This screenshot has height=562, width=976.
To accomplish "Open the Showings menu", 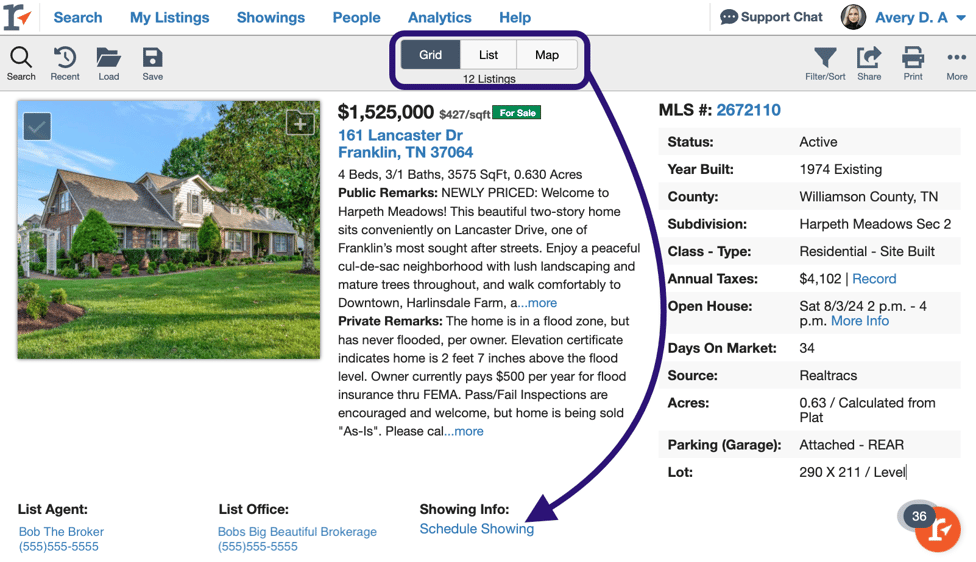I will [270, 17].
